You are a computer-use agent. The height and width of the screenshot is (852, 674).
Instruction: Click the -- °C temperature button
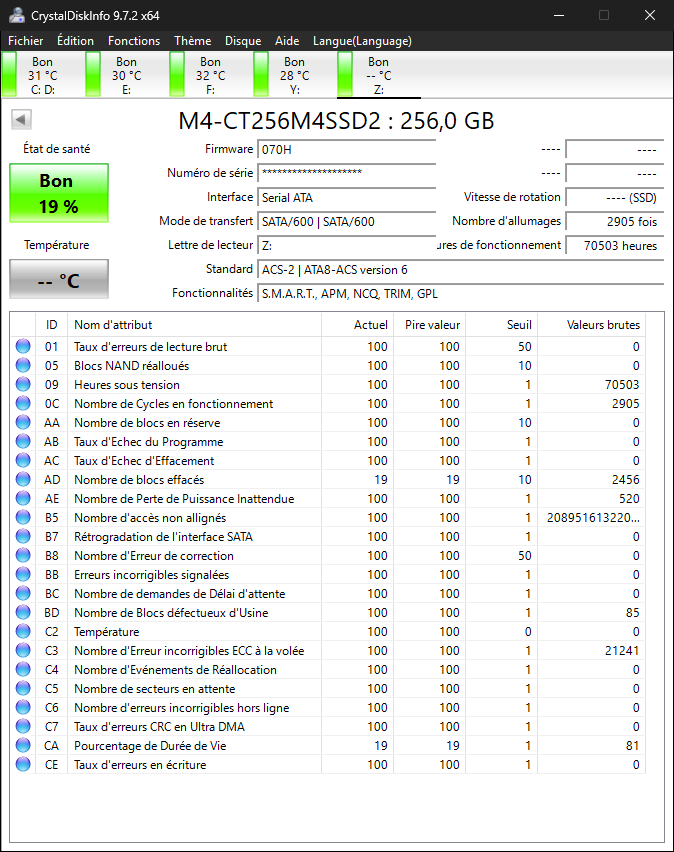pos(59,279)
